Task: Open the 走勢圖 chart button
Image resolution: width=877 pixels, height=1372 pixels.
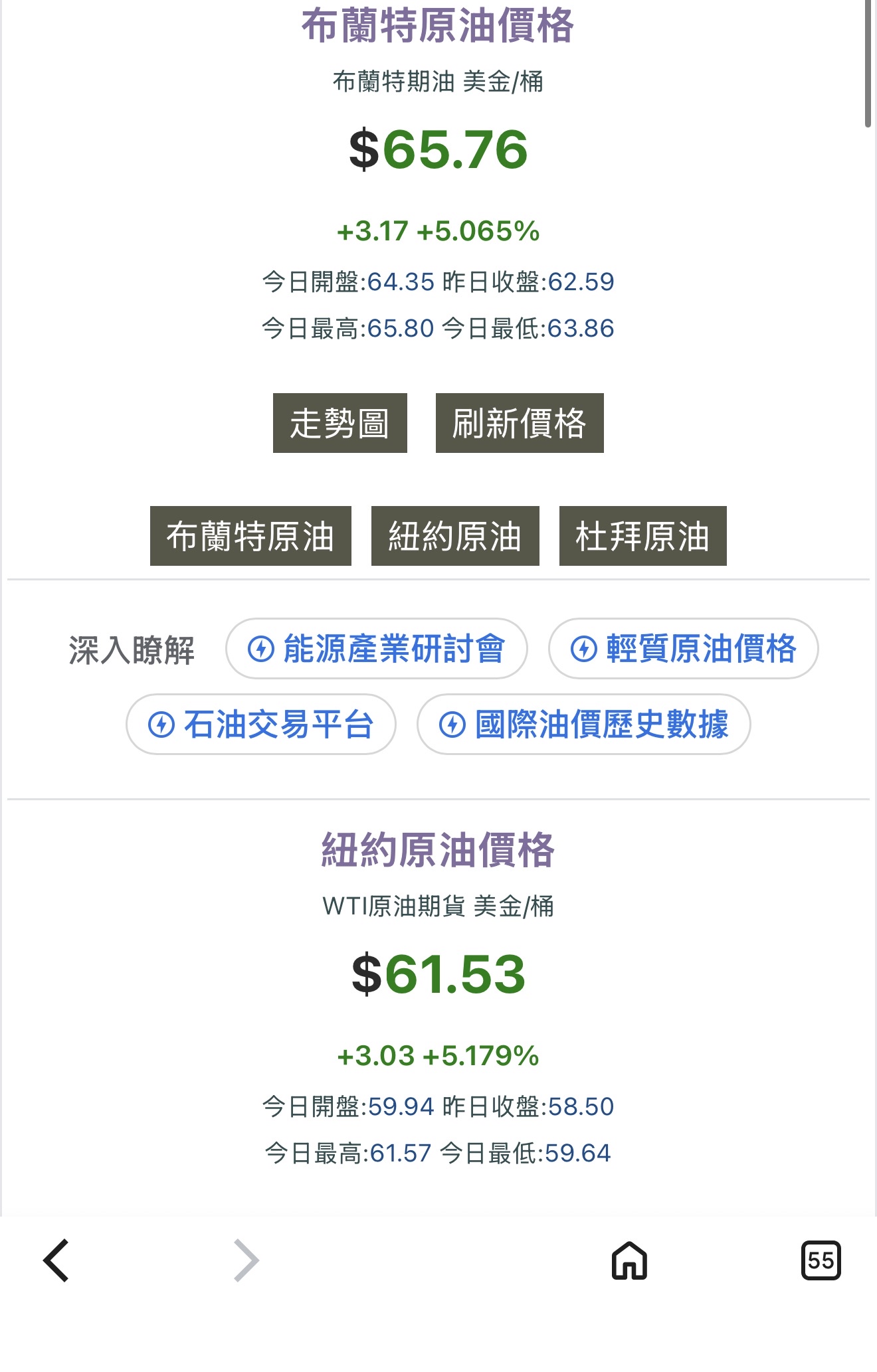Action: pos(340,423)
